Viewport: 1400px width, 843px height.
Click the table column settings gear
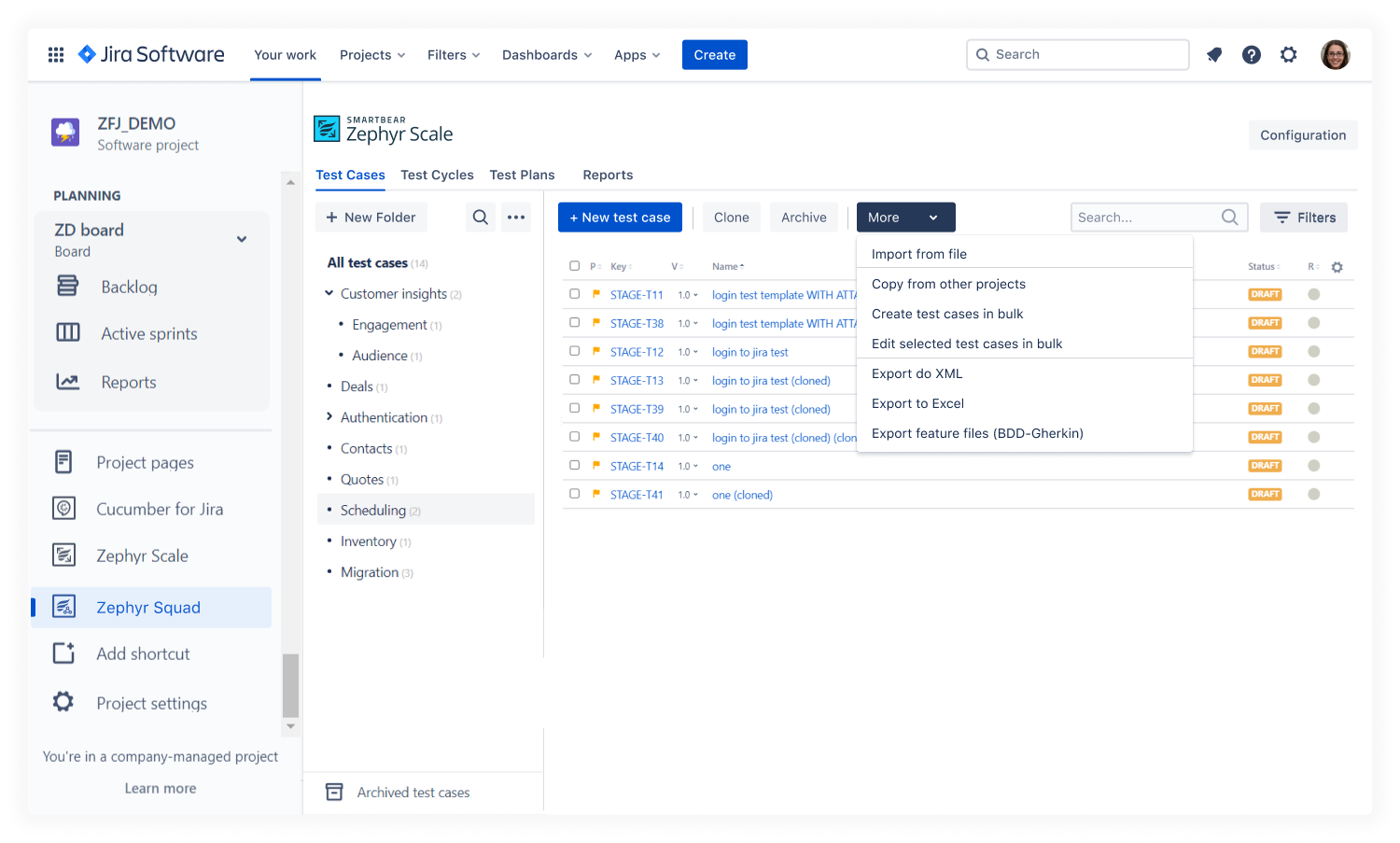click(x=1337, y=267)
